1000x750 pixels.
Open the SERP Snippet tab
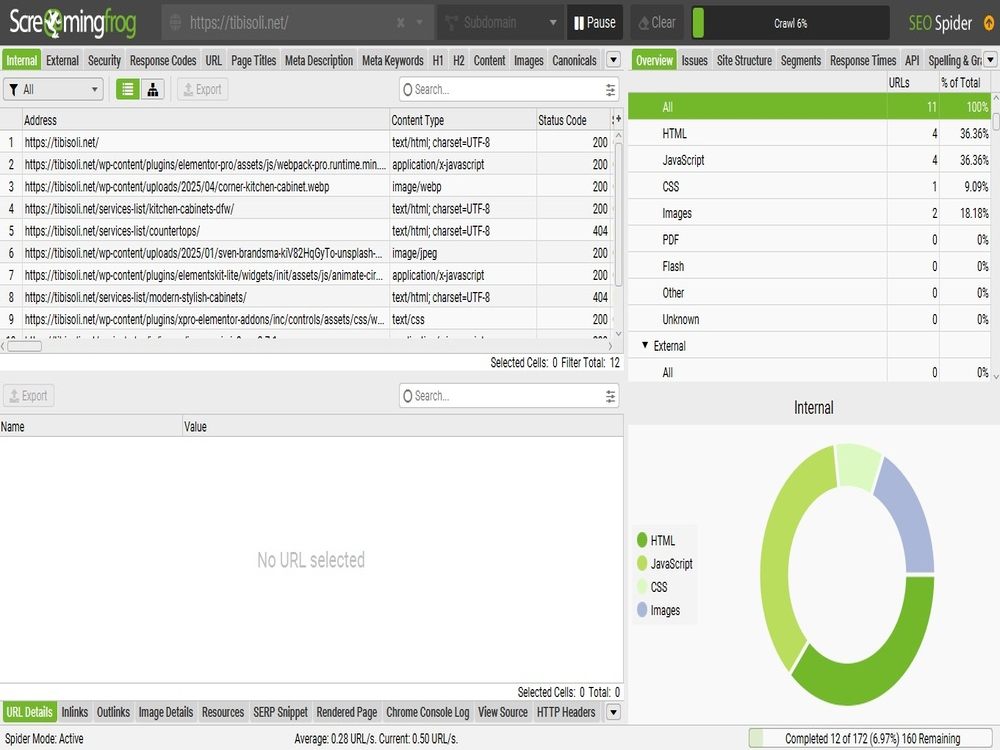[x=280, y=712]
